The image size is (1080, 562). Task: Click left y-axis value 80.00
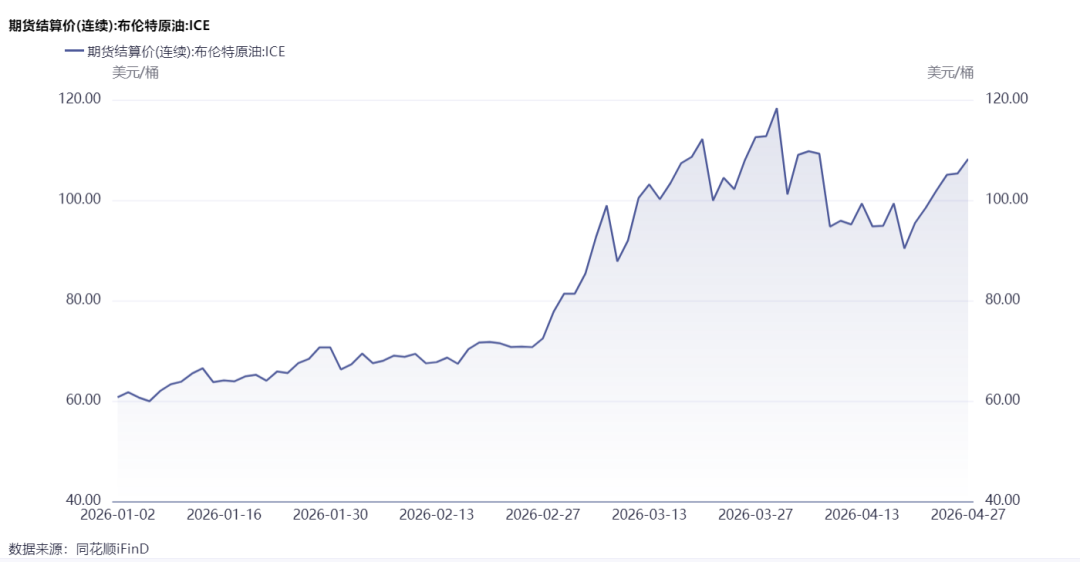83,300
